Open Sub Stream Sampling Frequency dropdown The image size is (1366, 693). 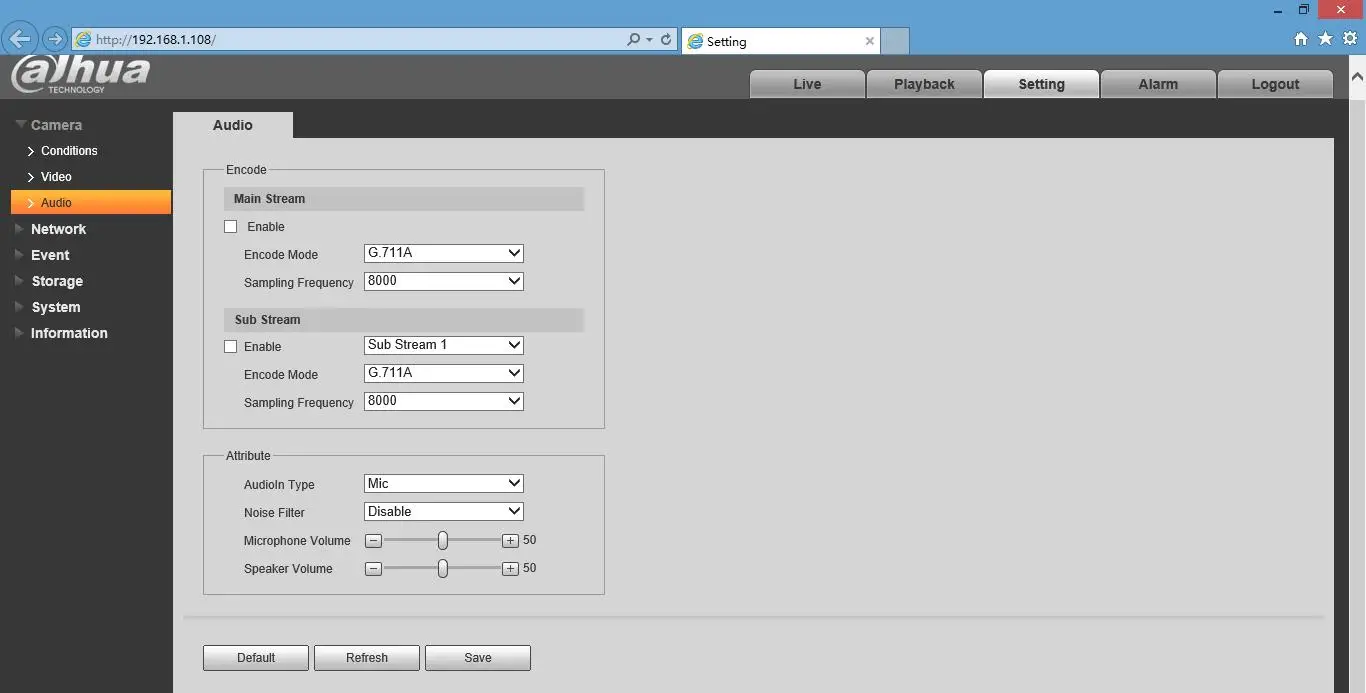tap(444, 401)
